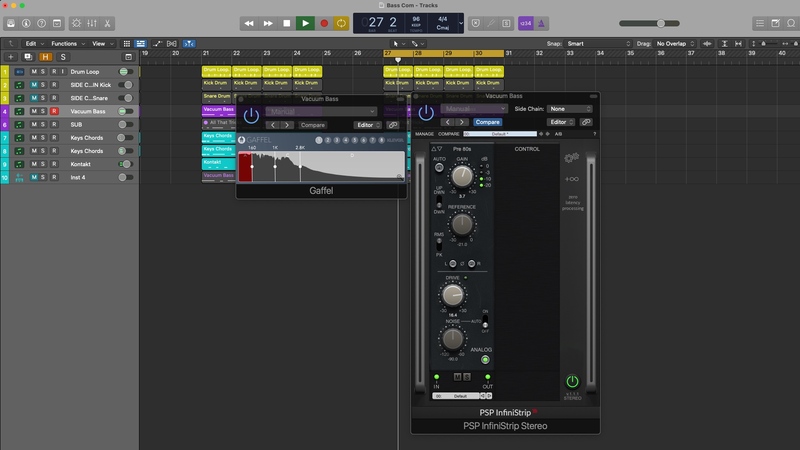The image size is (800, 450).
Task: Click the InfiniStrip link chain icon
Action: (x=586, y=122)
